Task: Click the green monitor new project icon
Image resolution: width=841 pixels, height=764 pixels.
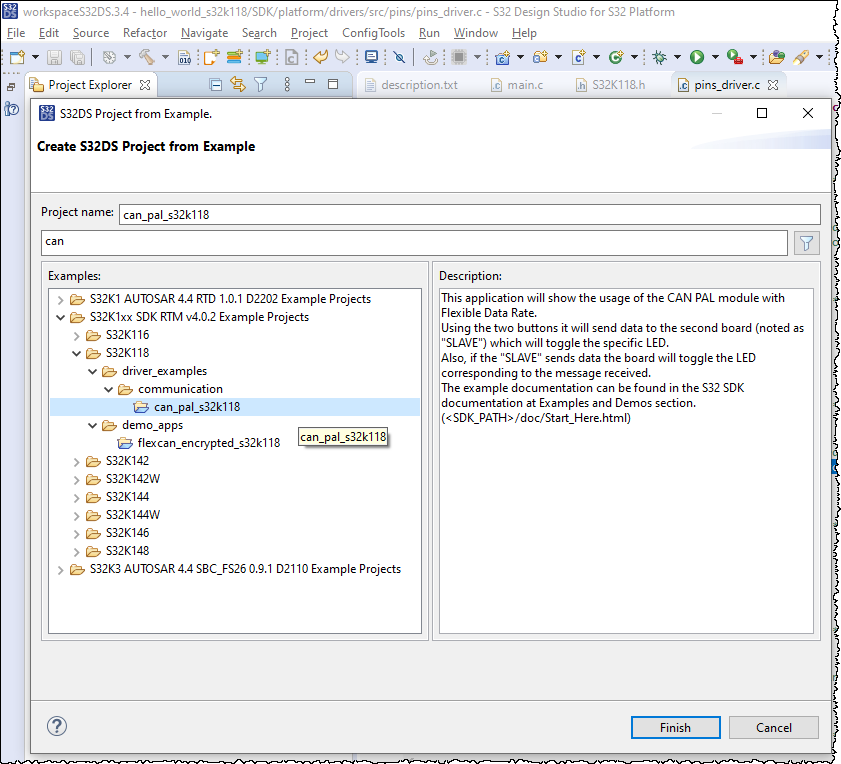Action: 263,57
